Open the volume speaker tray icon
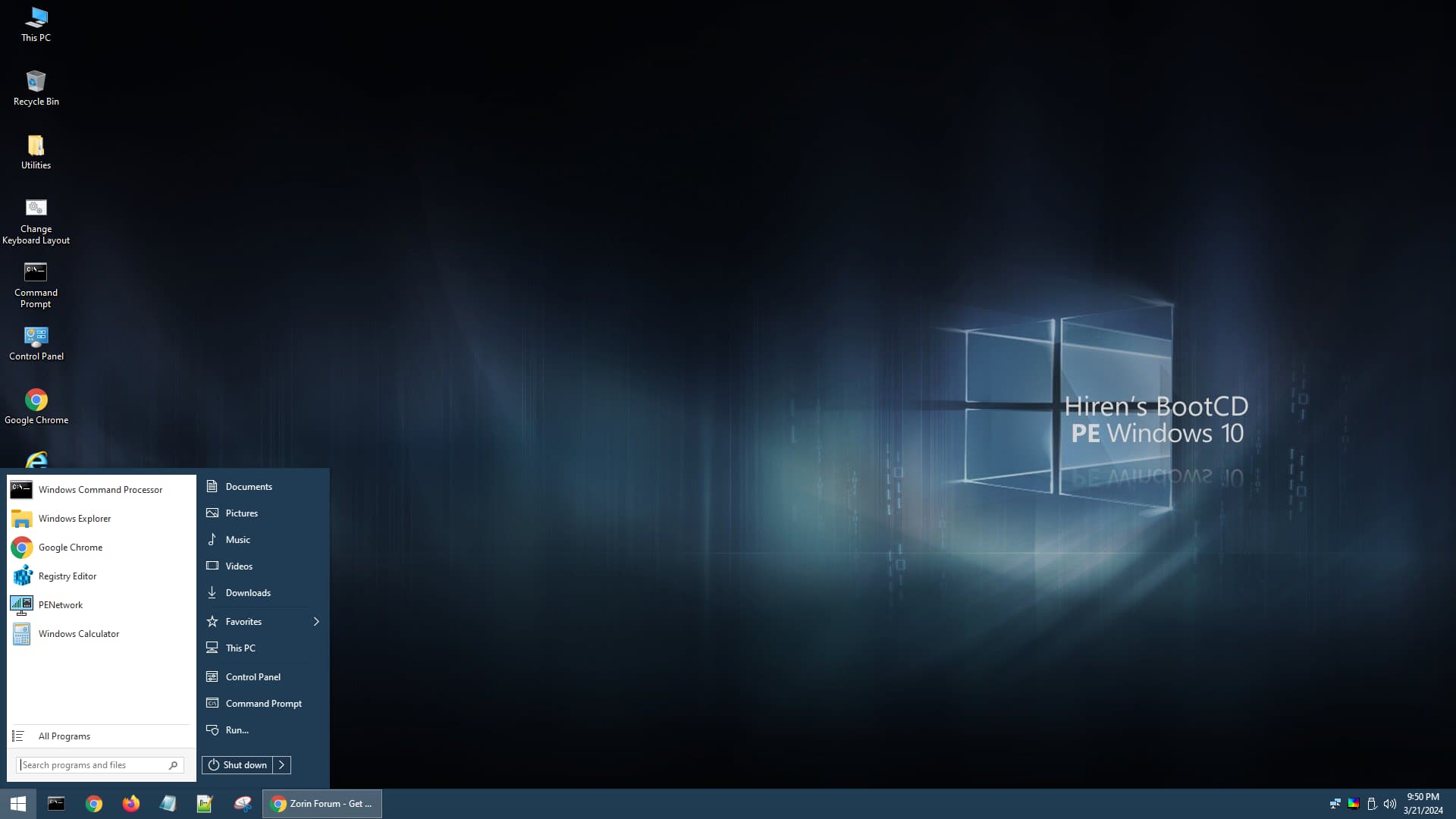Viewport: 1456px width, 819px height. [x=1390, y=804]
